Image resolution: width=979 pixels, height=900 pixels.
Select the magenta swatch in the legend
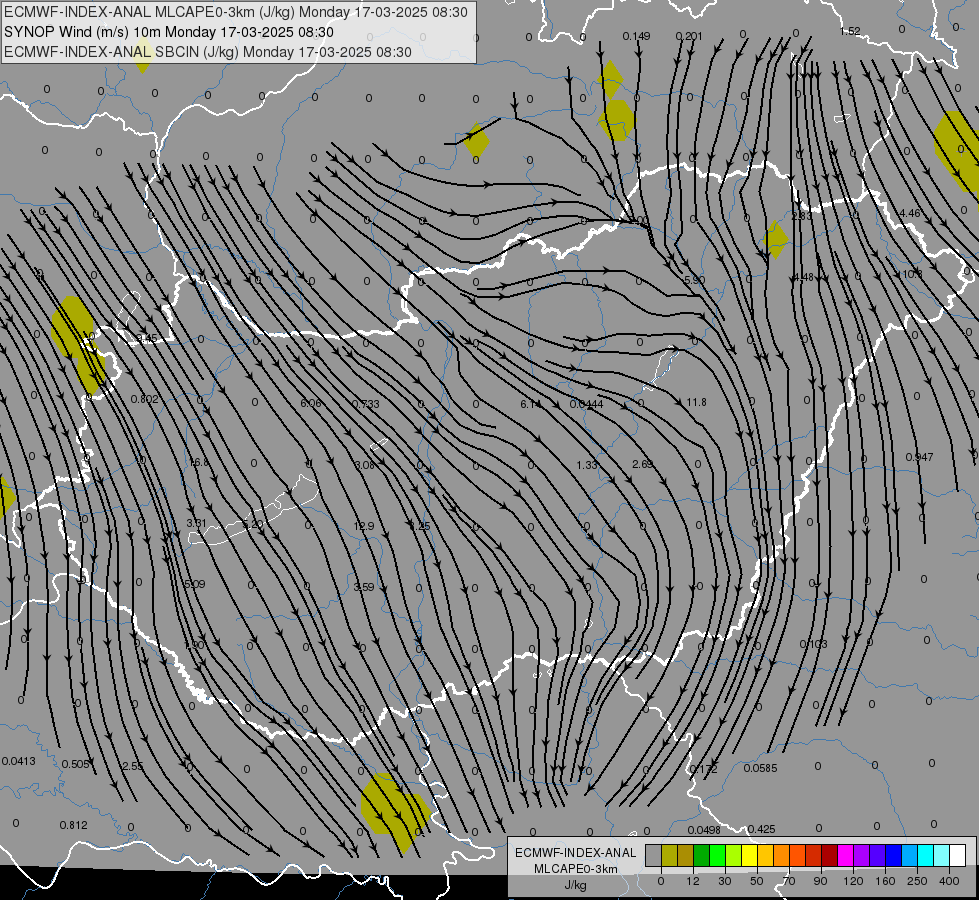click(846, 855)
